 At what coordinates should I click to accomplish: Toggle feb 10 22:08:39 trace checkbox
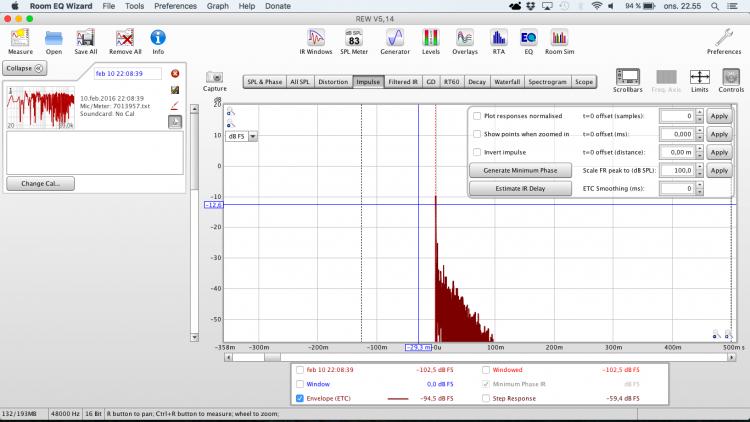click(300, 370)
